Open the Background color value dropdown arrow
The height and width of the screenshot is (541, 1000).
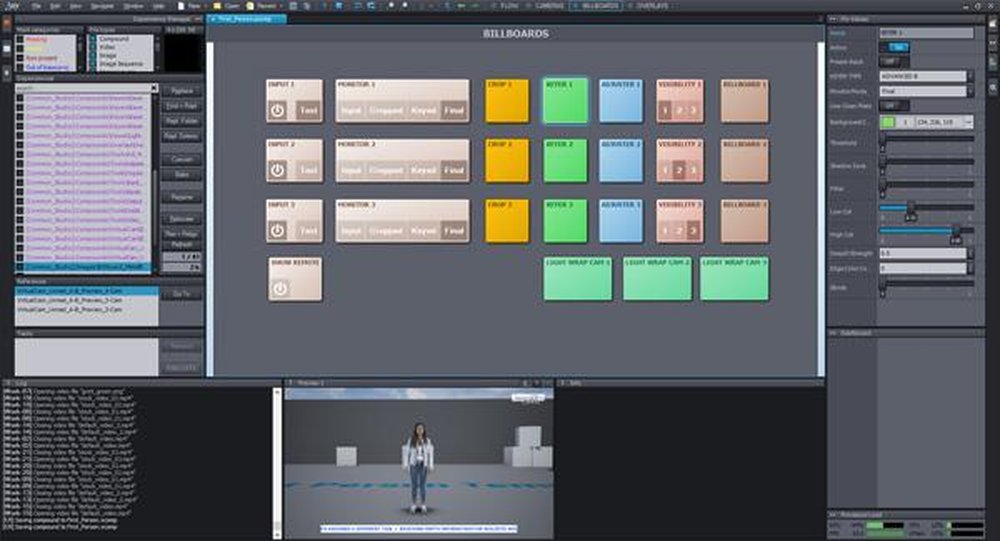point(968,121)
